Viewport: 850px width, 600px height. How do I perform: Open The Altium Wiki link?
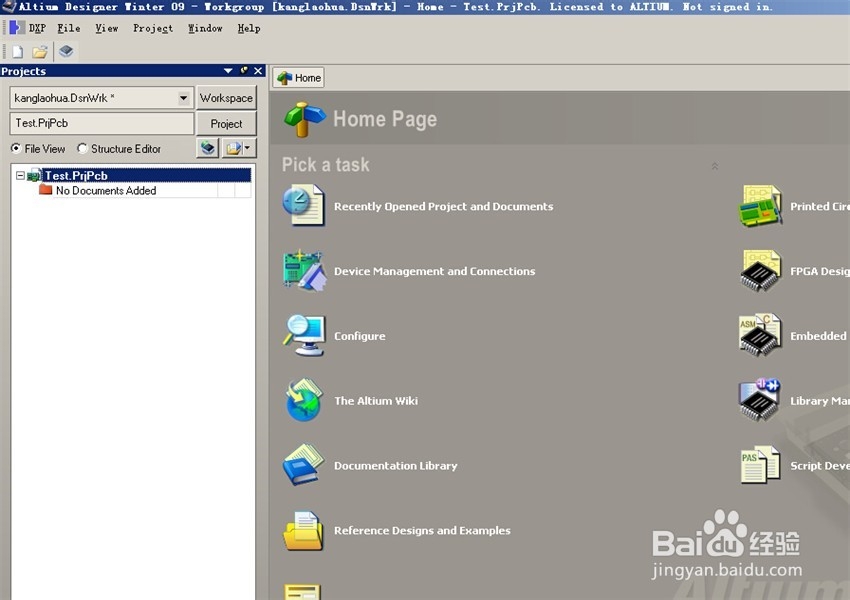[x=376, y=401]
